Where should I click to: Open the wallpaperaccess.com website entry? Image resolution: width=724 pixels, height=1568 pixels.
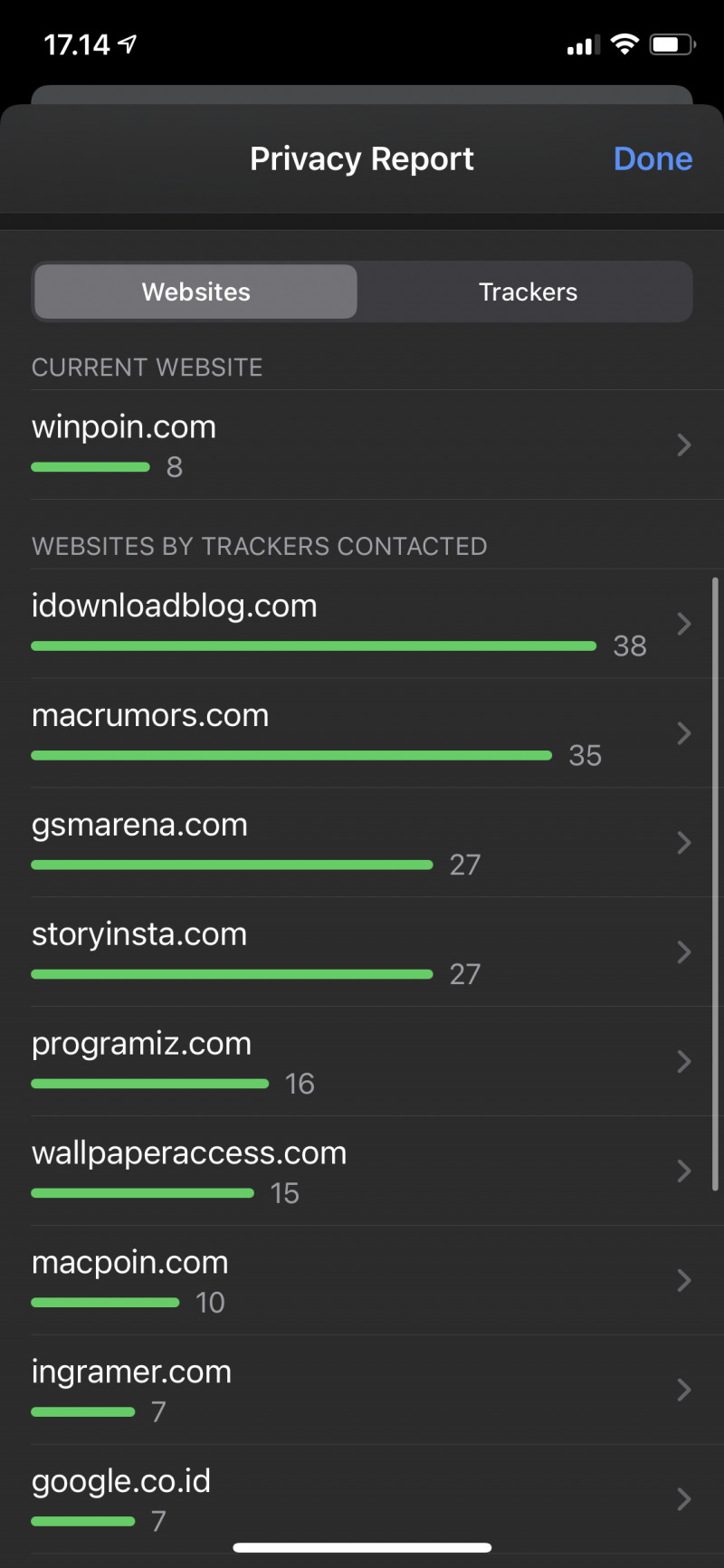pos(189,1154)
